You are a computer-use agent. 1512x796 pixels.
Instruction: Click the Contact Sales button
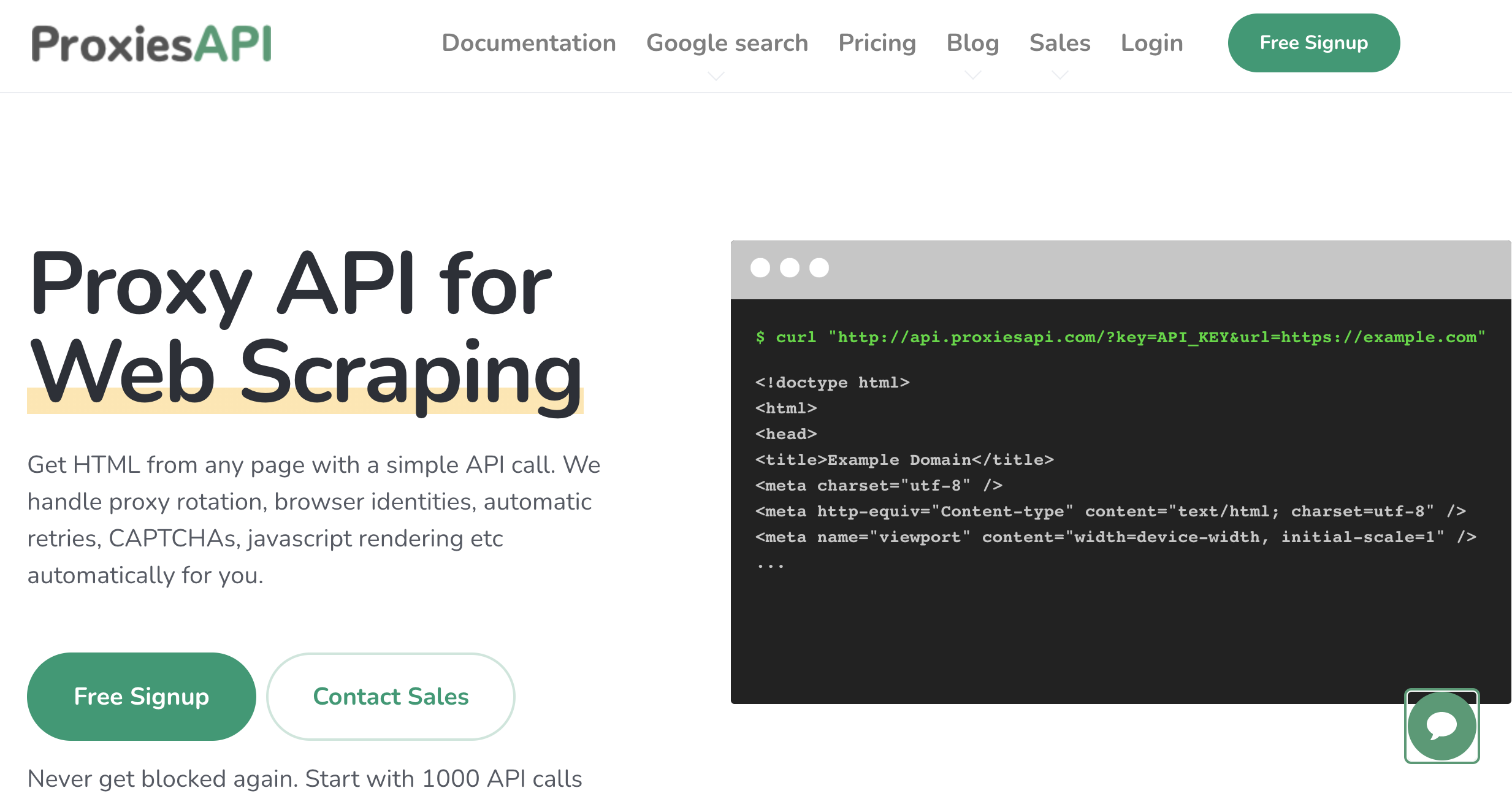point(391,697)
